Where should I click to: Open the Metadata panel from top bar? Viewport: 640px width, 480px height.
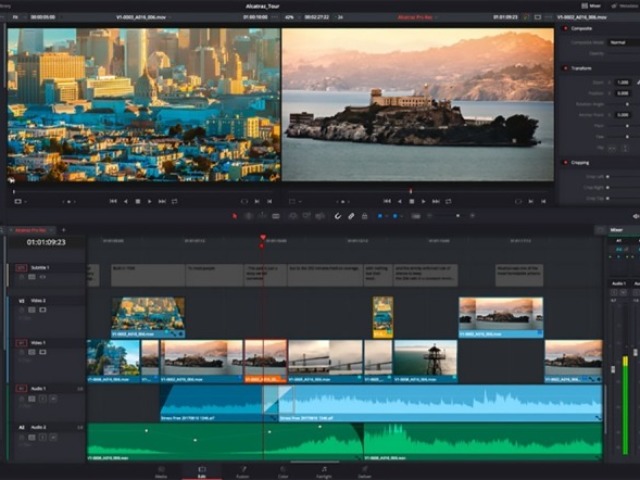coord(625,6)
